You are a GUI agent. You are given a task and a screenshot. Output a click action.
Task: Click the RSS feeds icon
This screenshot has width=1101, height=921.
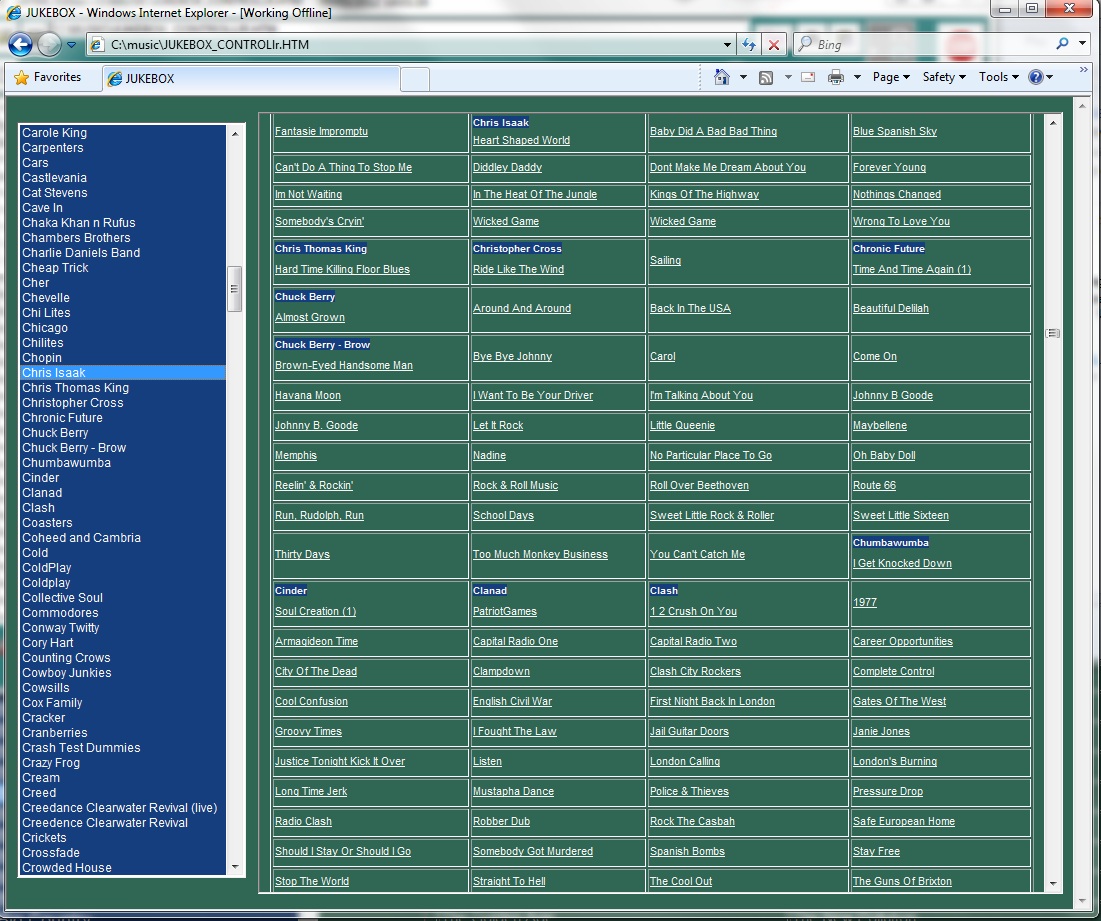(x=766, y=77)
